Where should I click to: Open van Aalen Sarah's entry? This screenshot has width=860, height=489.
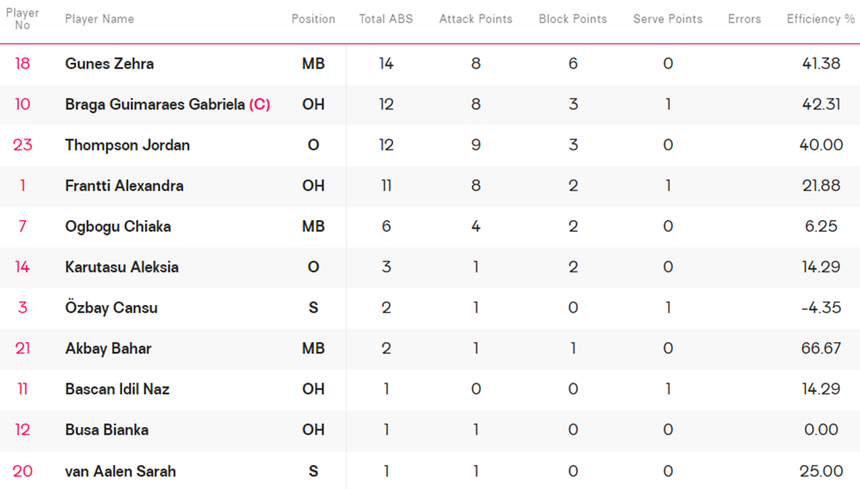[x=117, y=471]
